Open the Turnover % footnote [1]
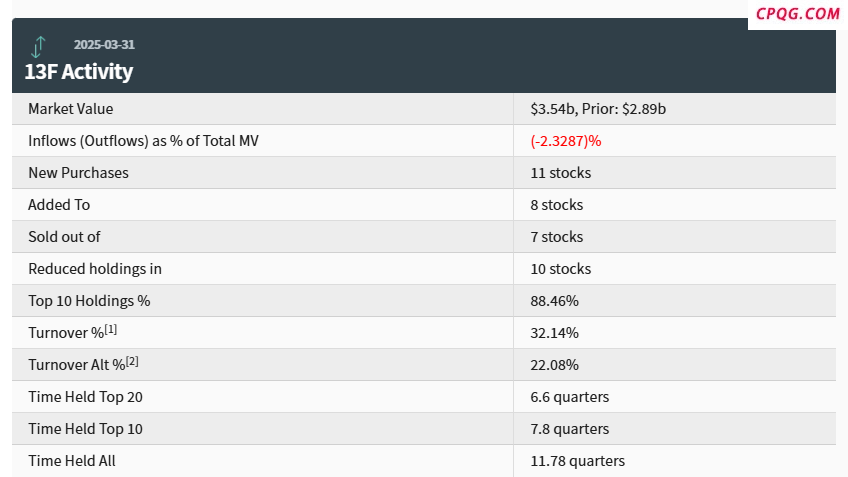 pos(111,329)
